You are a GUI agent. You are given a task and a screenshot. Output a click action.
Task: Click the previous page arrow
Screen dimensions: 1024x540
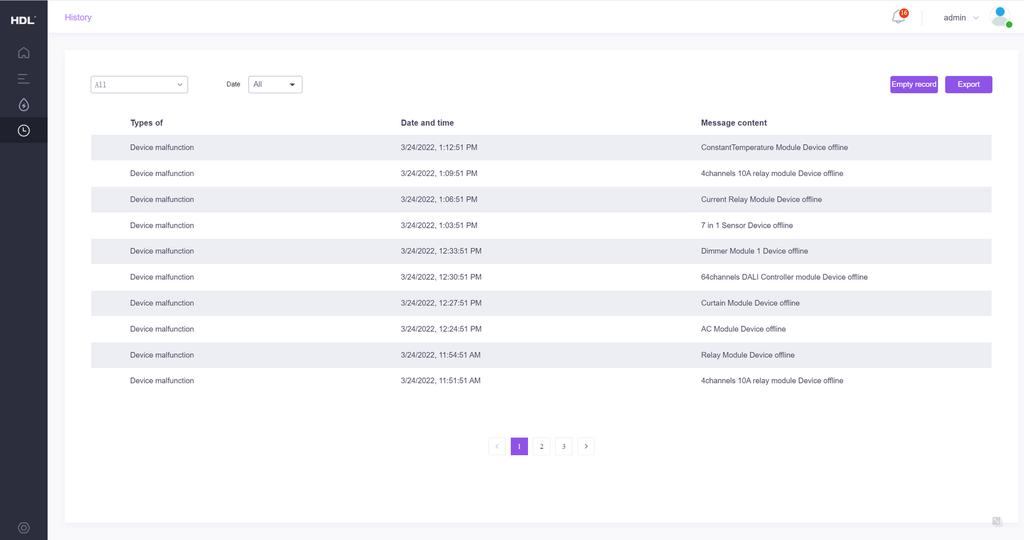(497, 446)
